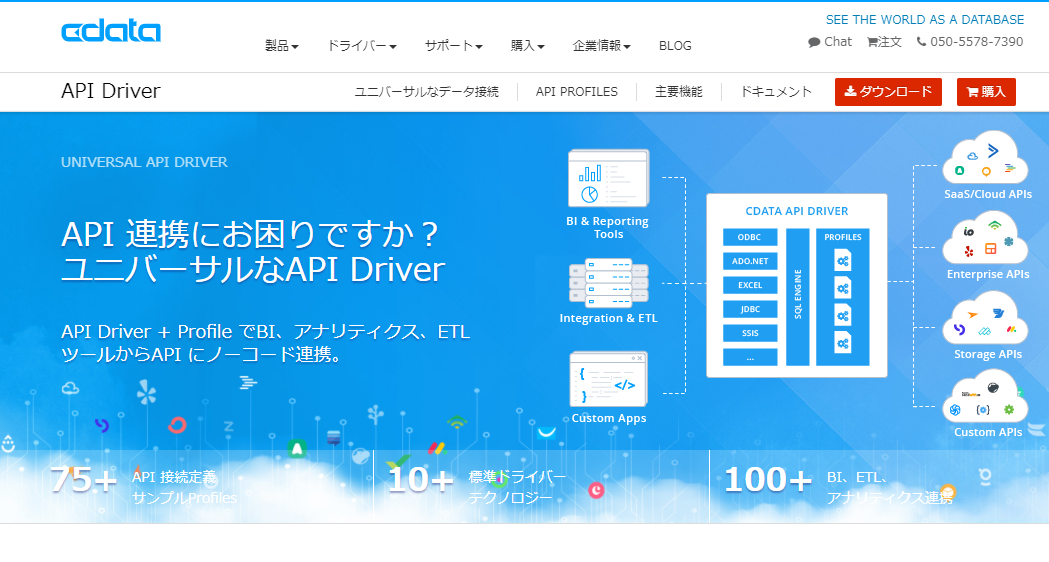Select the ODBC driver box
Viewport: 1049px width, 562px height.
(x=750, y=238)
